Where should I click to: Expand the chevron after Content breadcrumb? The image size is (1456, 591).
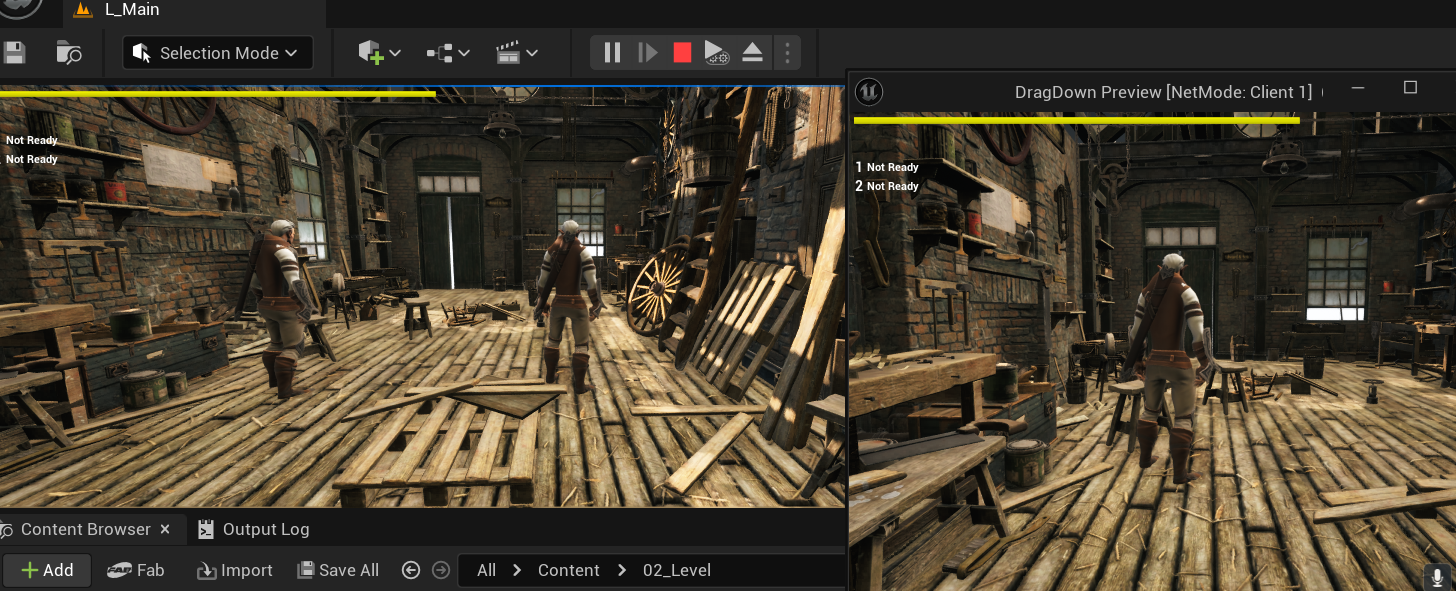pos(621,570)
